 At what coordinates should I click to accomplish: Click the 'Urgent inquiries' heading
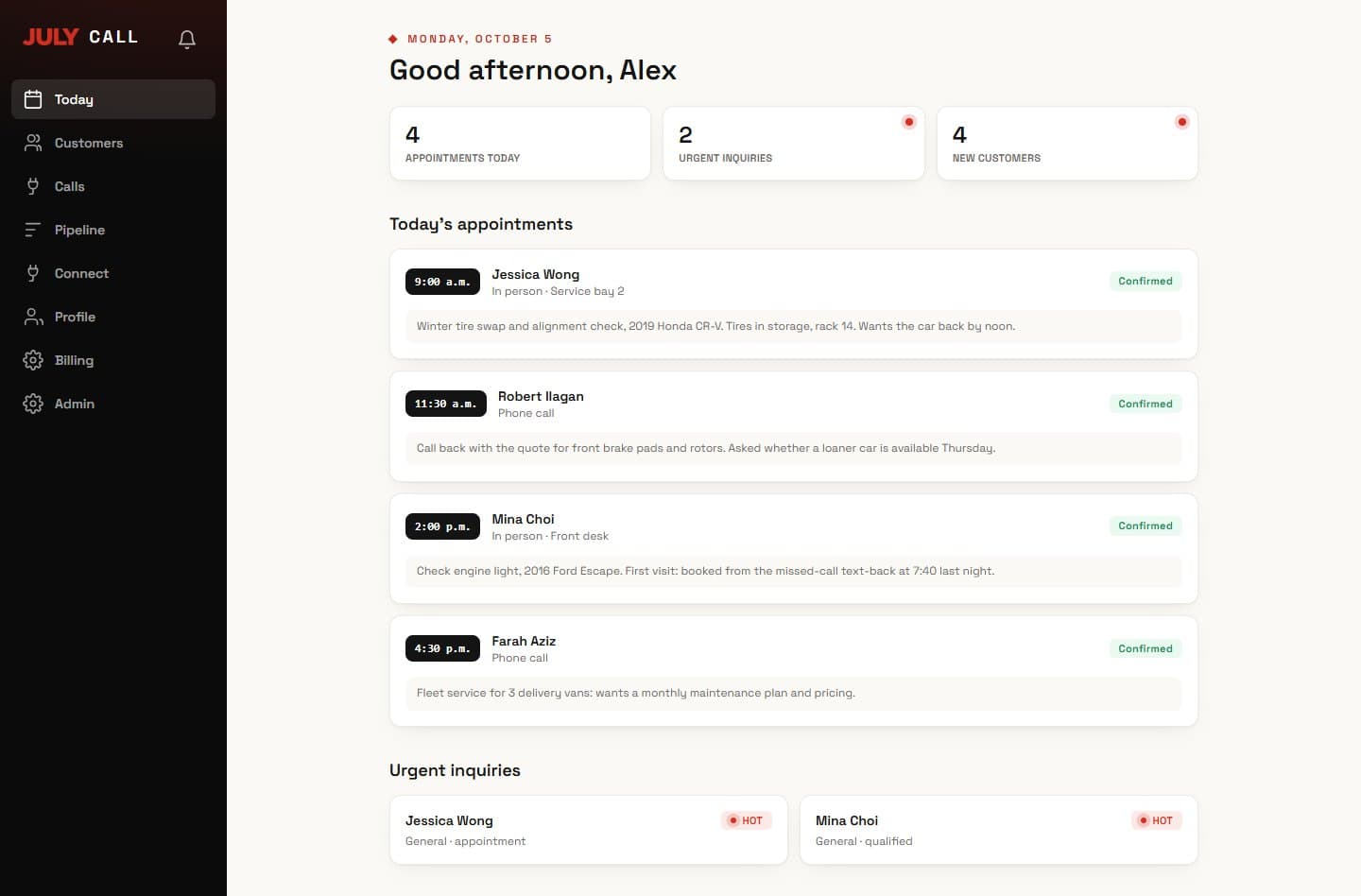point(455,770)
